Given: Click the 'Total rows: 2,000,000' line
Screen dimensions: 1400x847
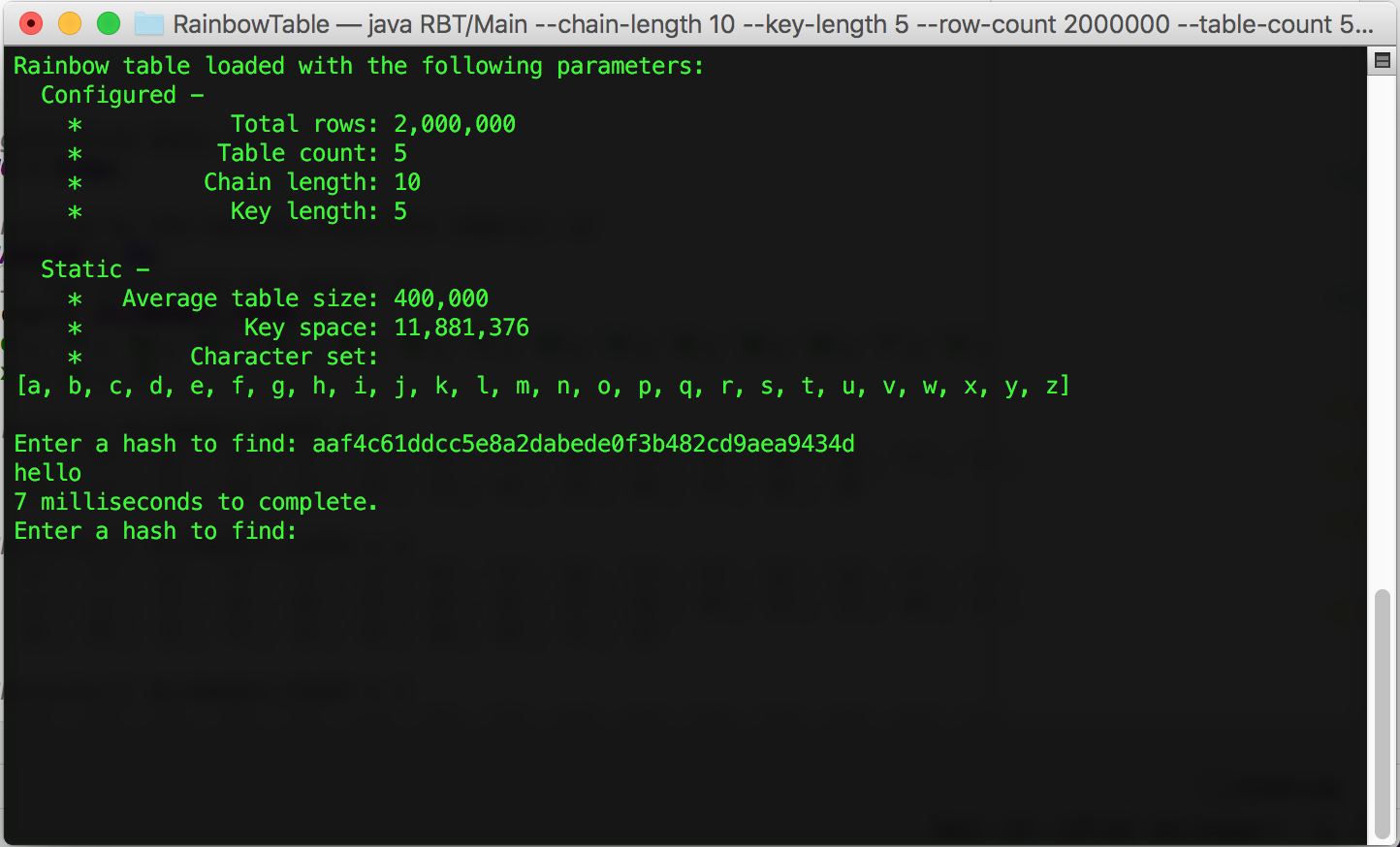Looking at the screenshot, I should point(372,124).
